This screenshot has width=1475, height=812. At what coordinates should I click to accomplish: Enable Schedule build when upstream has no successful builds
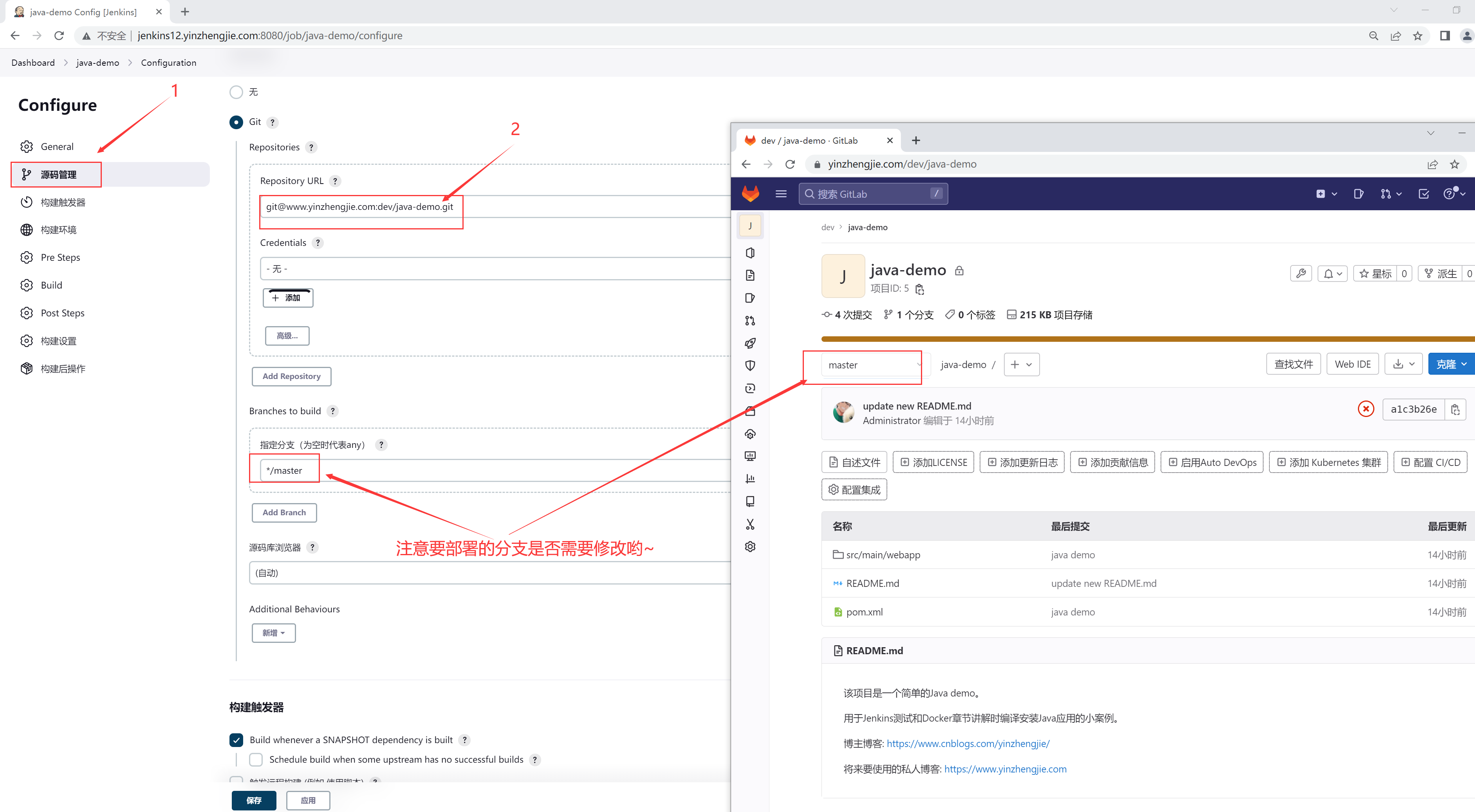pyautogui.click(x=256, y=759)
